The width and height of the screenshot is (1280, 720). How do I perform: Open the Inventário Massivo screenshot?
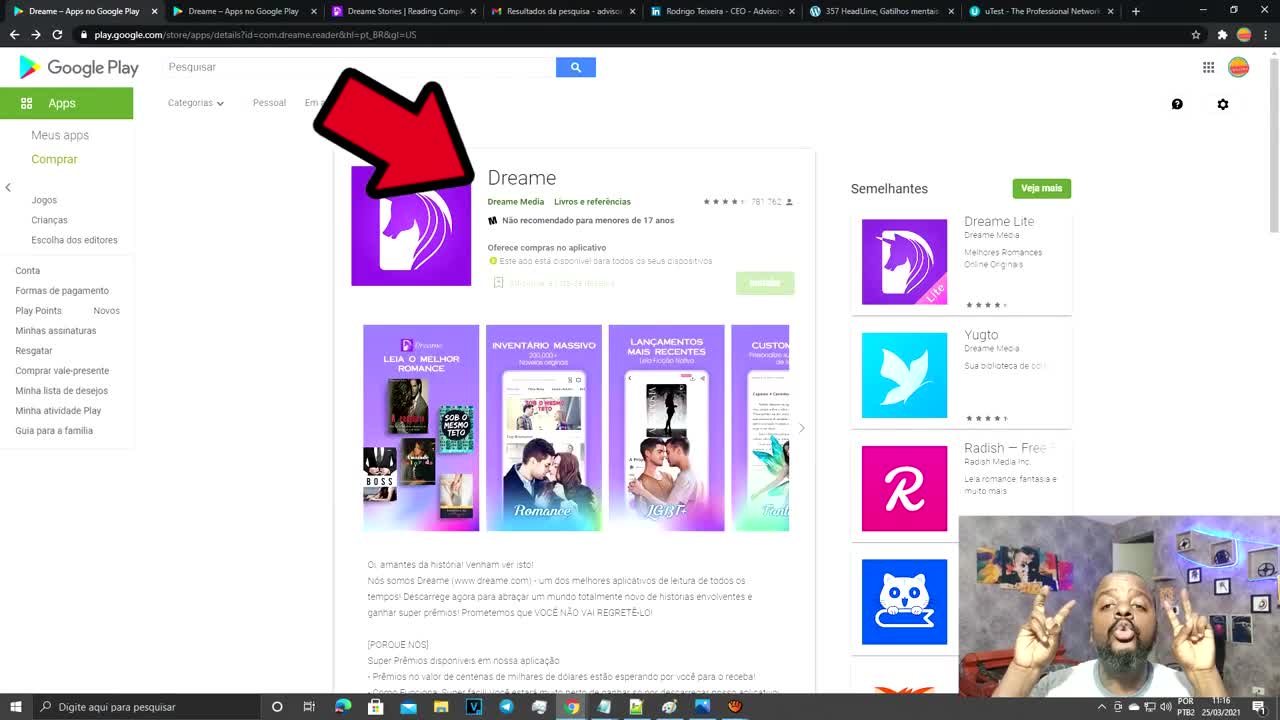coord(544,428)
